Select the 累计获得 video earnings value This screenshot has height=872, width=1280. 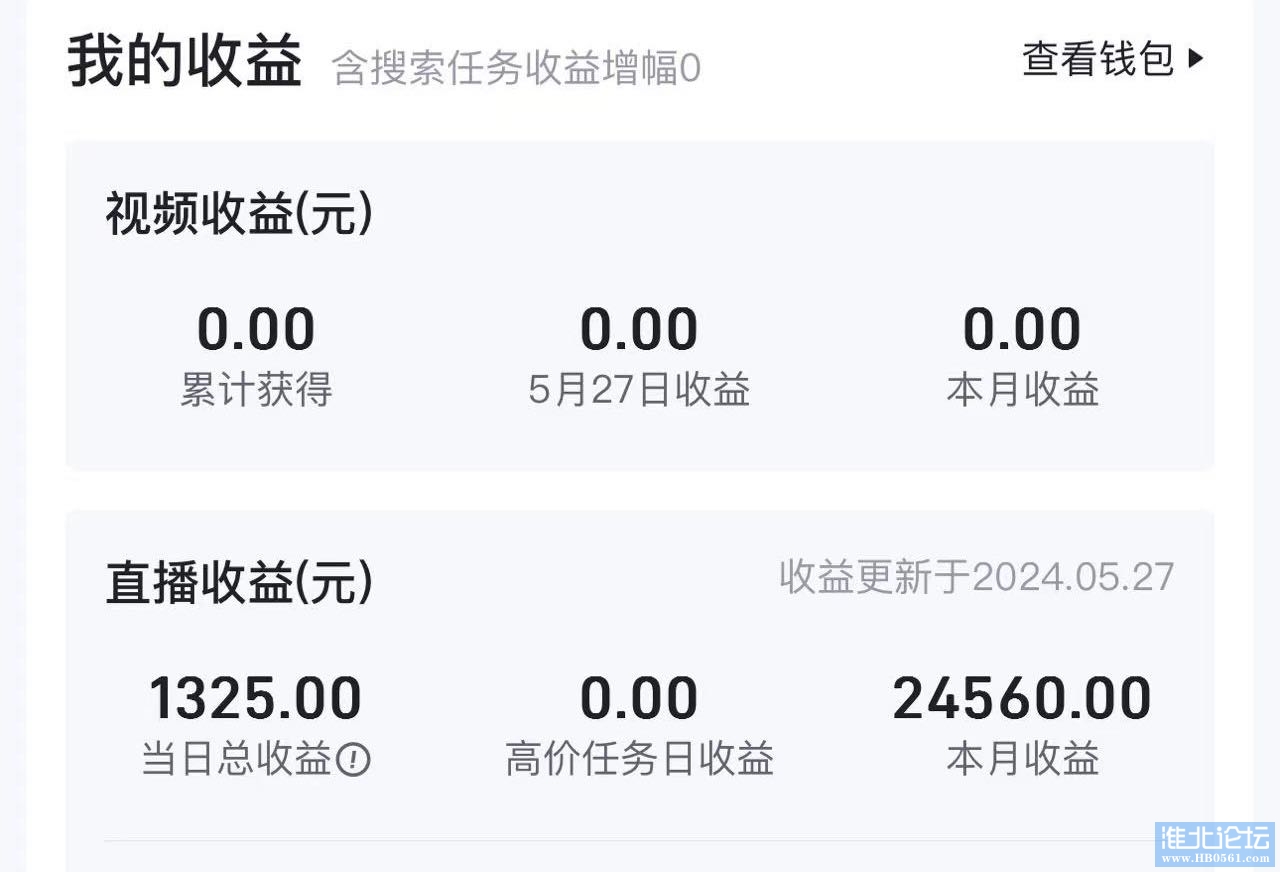click(256, 330)
